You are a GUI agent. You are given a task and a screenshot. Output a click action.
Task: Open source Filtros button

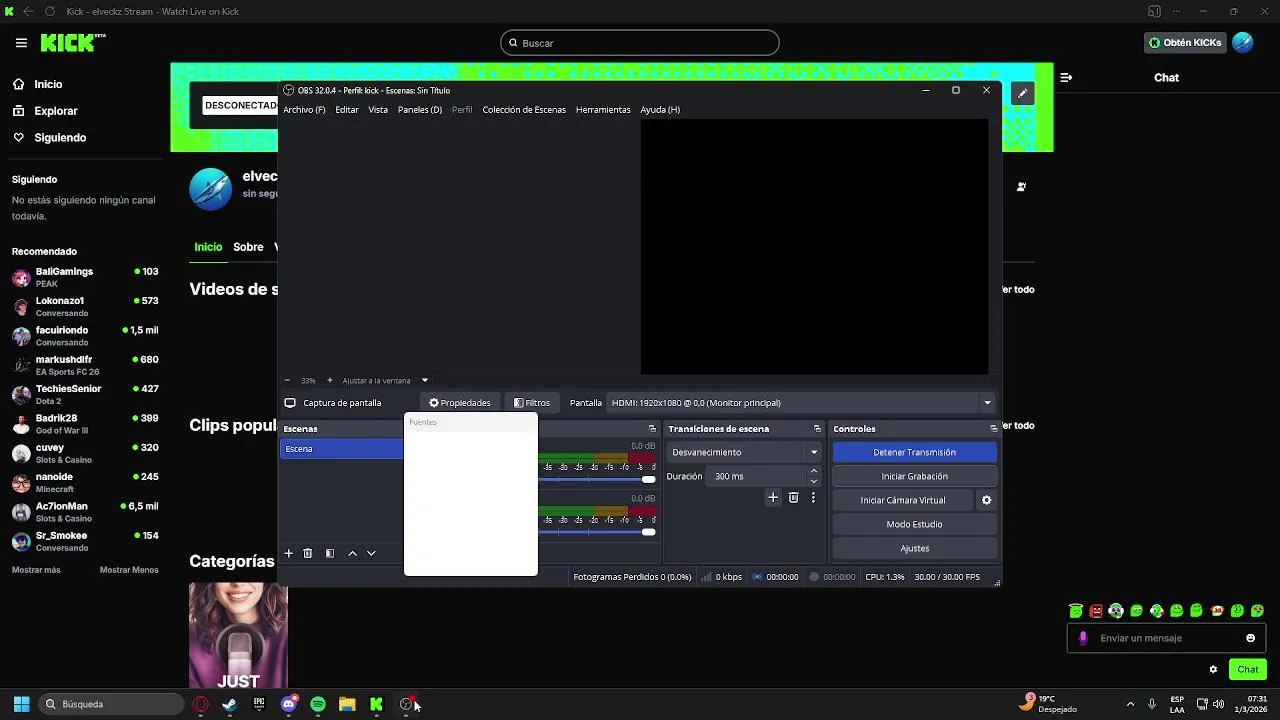532,403
